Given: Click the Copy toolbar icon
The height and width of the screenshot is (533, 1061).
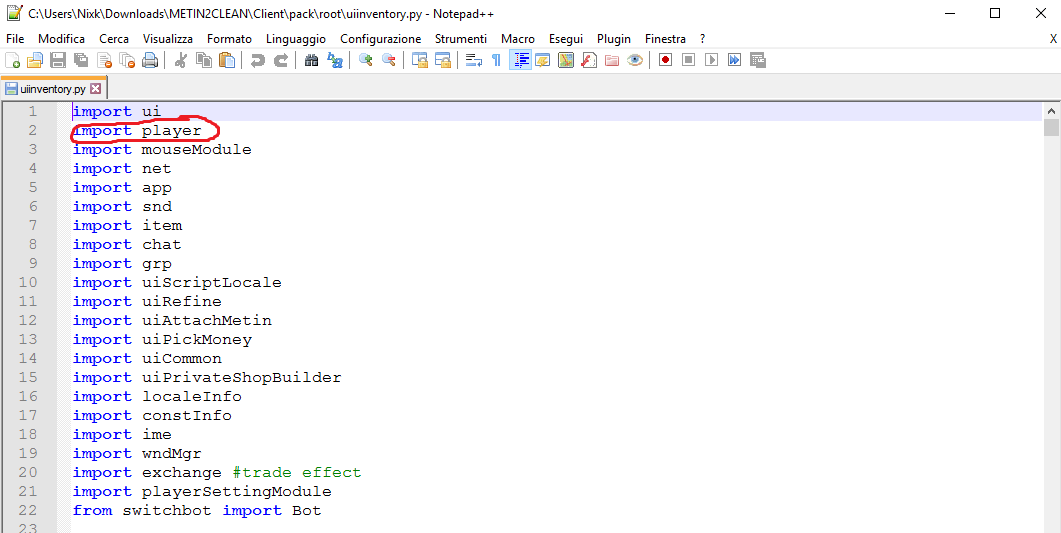Looking at the screenshot, I should coord(204,60).
